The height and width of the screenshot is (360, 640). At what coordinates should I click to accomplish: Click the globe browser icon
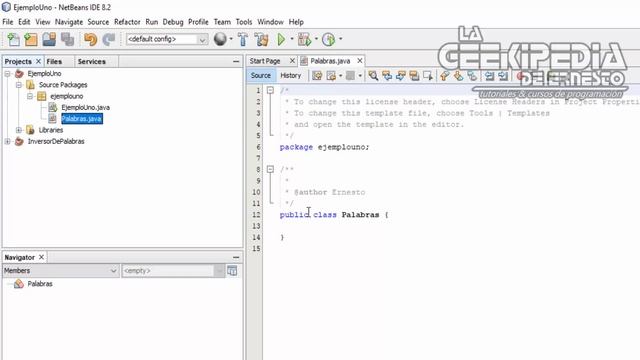click(220, 39)
